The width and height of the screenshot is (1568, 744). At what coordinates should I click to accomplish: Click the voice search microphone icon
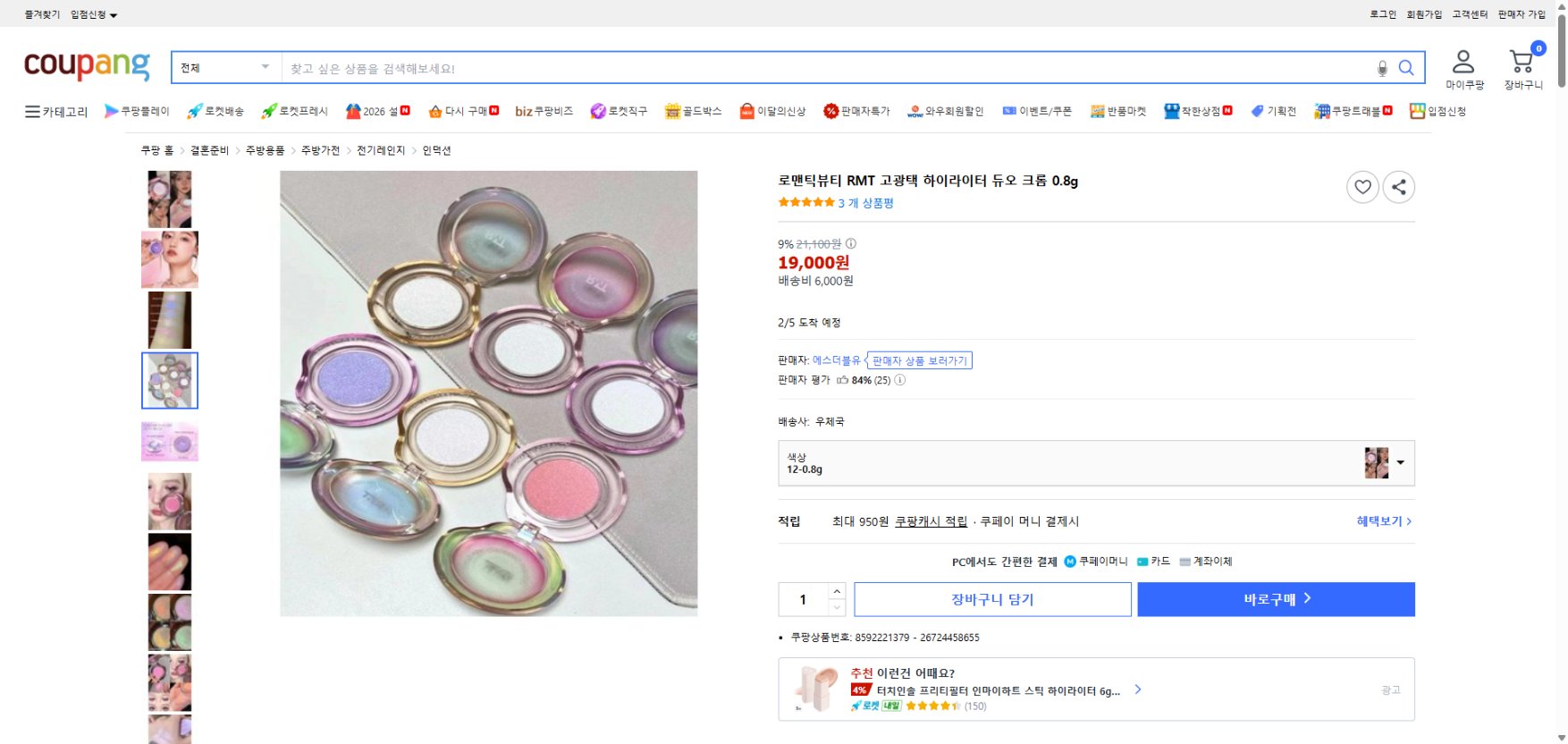1384,67
